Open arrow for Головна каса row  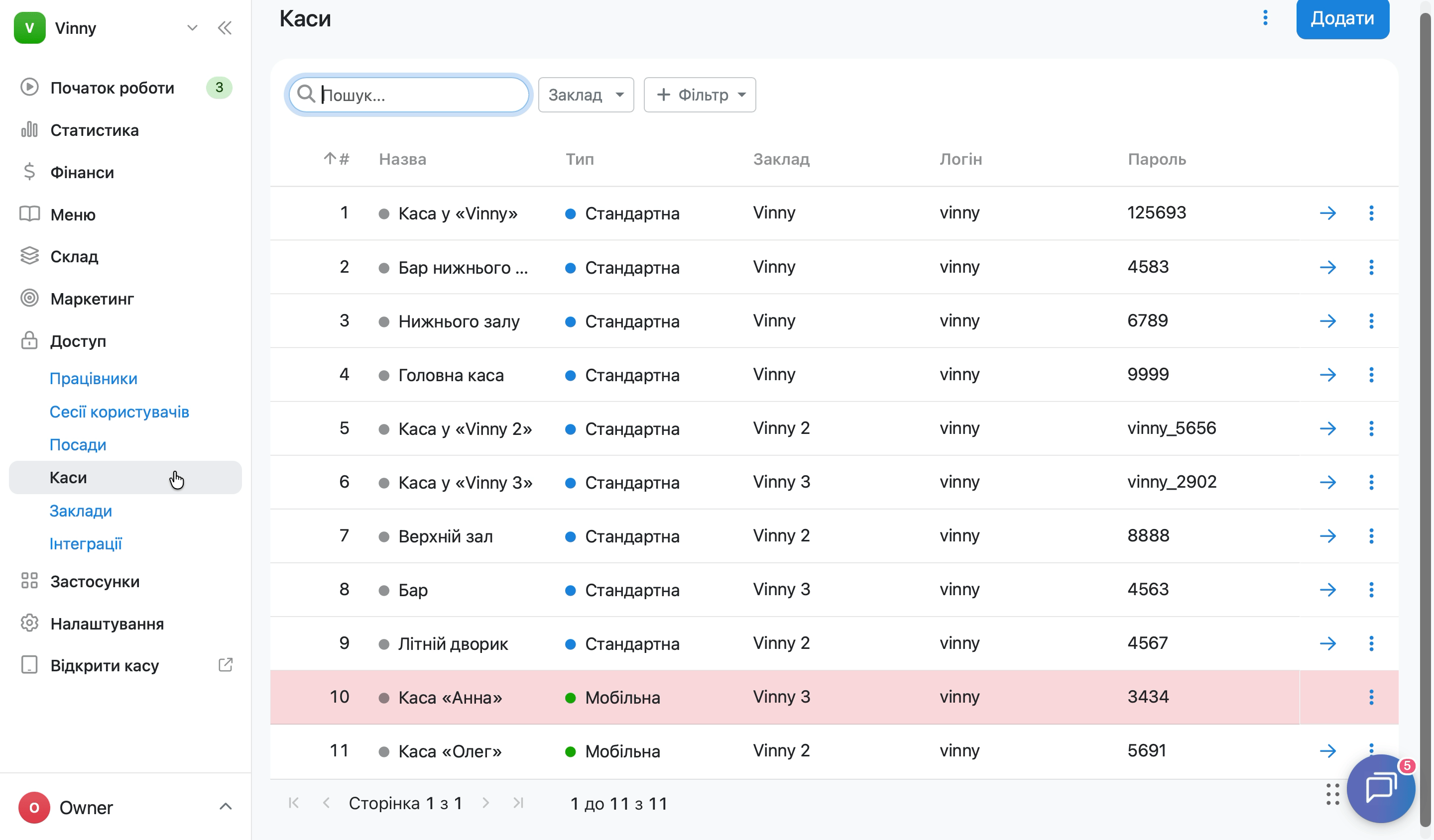point(1327,375)
